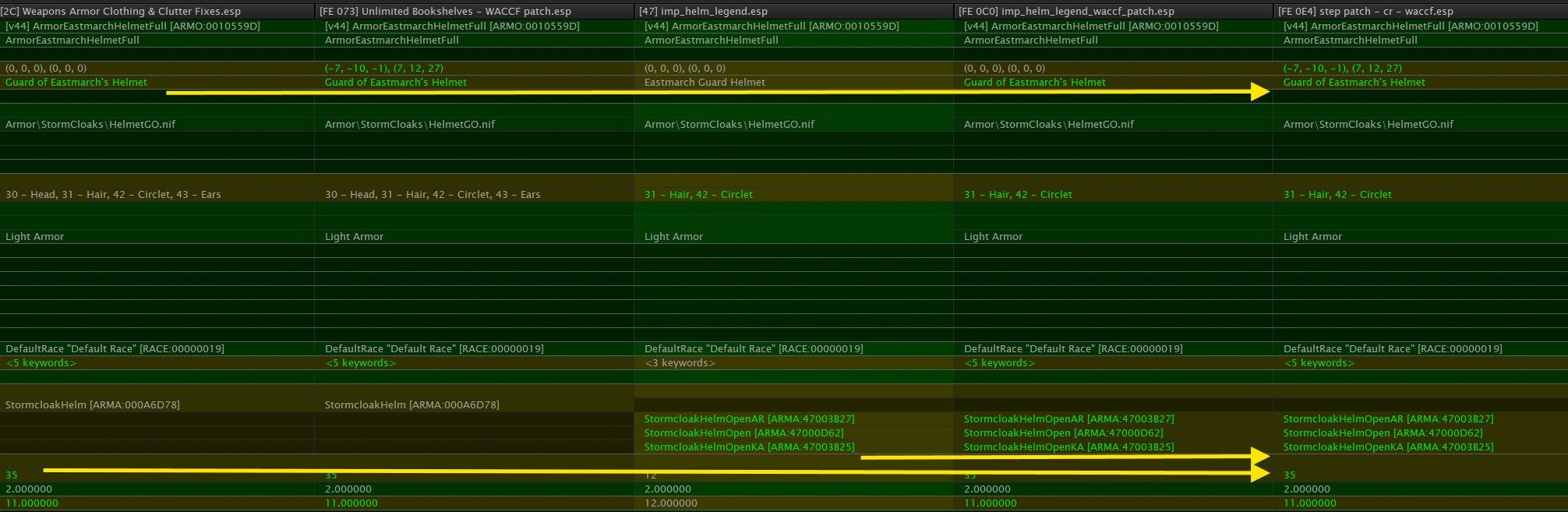Select the "Eastmarch Guard Helmet" name cell

705,83
